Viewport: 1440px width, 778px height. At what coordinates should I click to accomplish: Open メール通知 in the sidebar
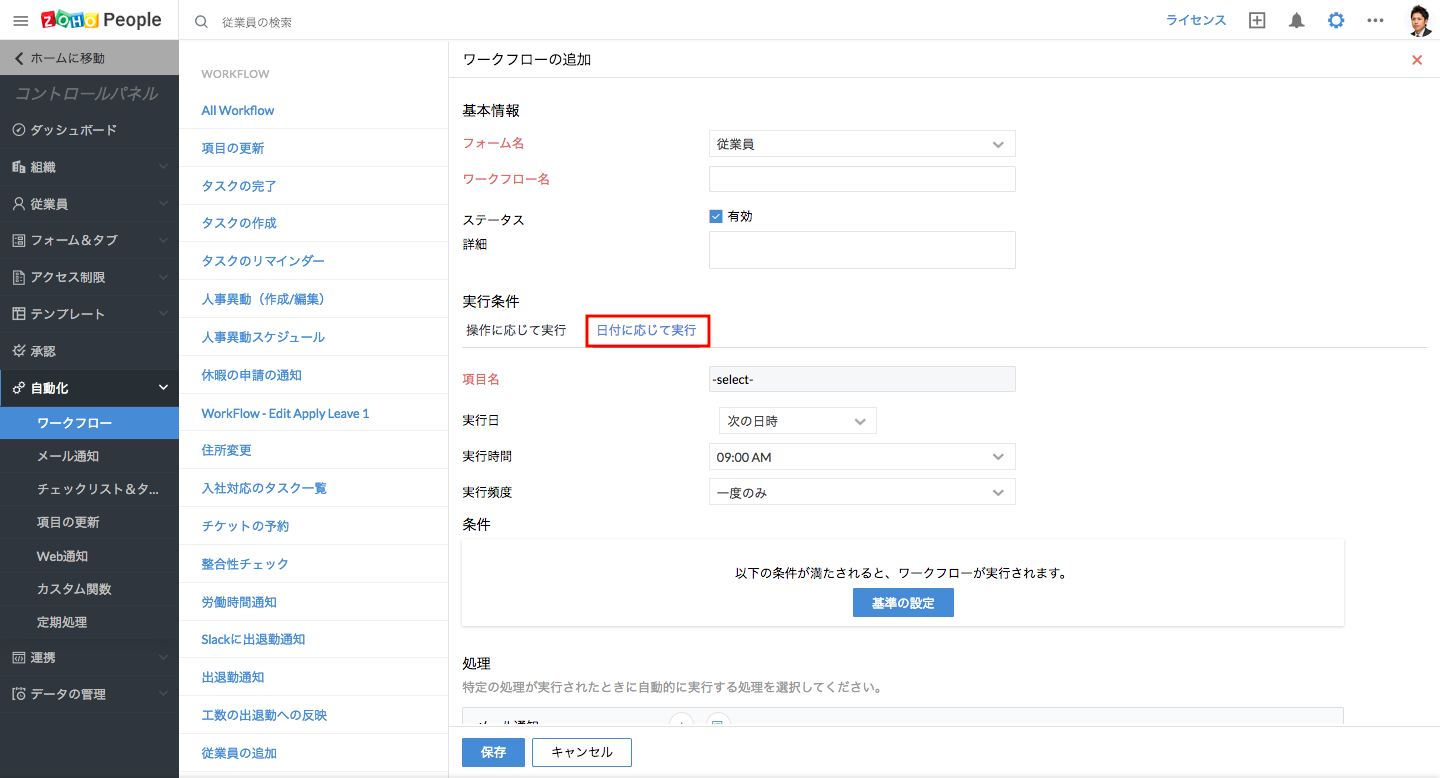(68, 456)
